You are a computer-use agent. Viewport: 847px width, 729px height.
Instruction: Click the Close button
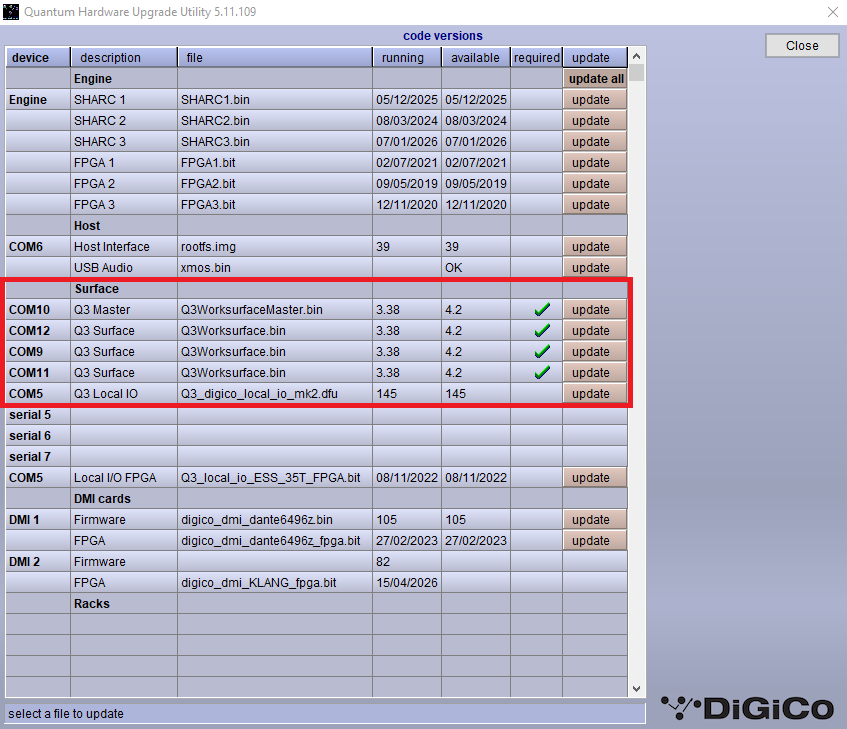802,45
